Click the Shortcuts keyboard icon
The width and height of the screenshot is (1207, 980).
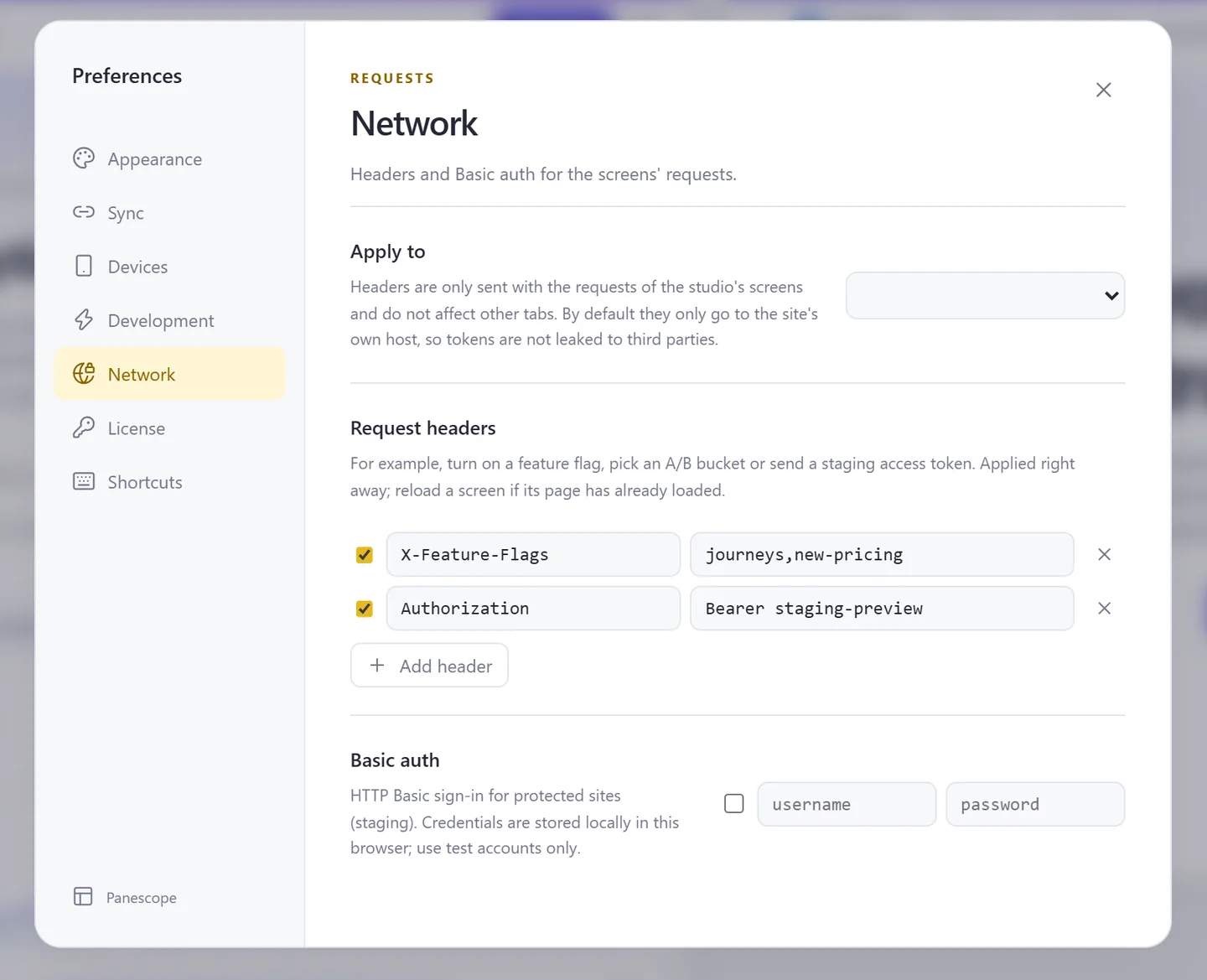tap(84, 481)
